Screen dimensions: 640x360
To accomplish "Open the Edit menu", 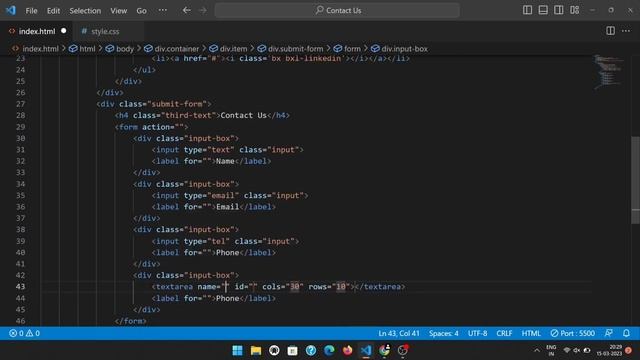I will (x=53, y=11).
